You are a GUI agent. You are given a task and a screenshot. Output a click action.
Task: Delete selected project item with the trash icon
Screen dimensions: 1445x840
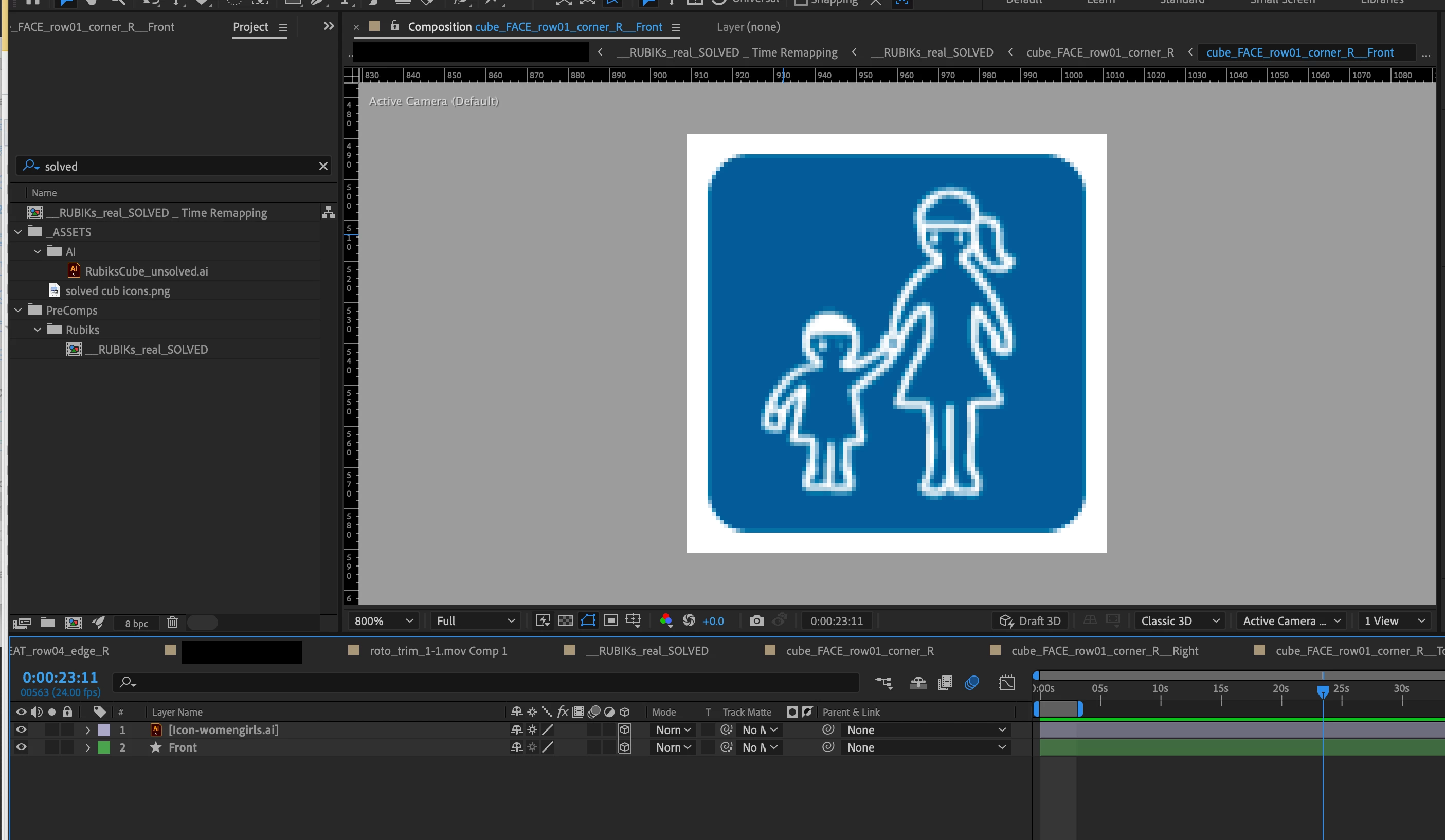(x=172, y=623)
